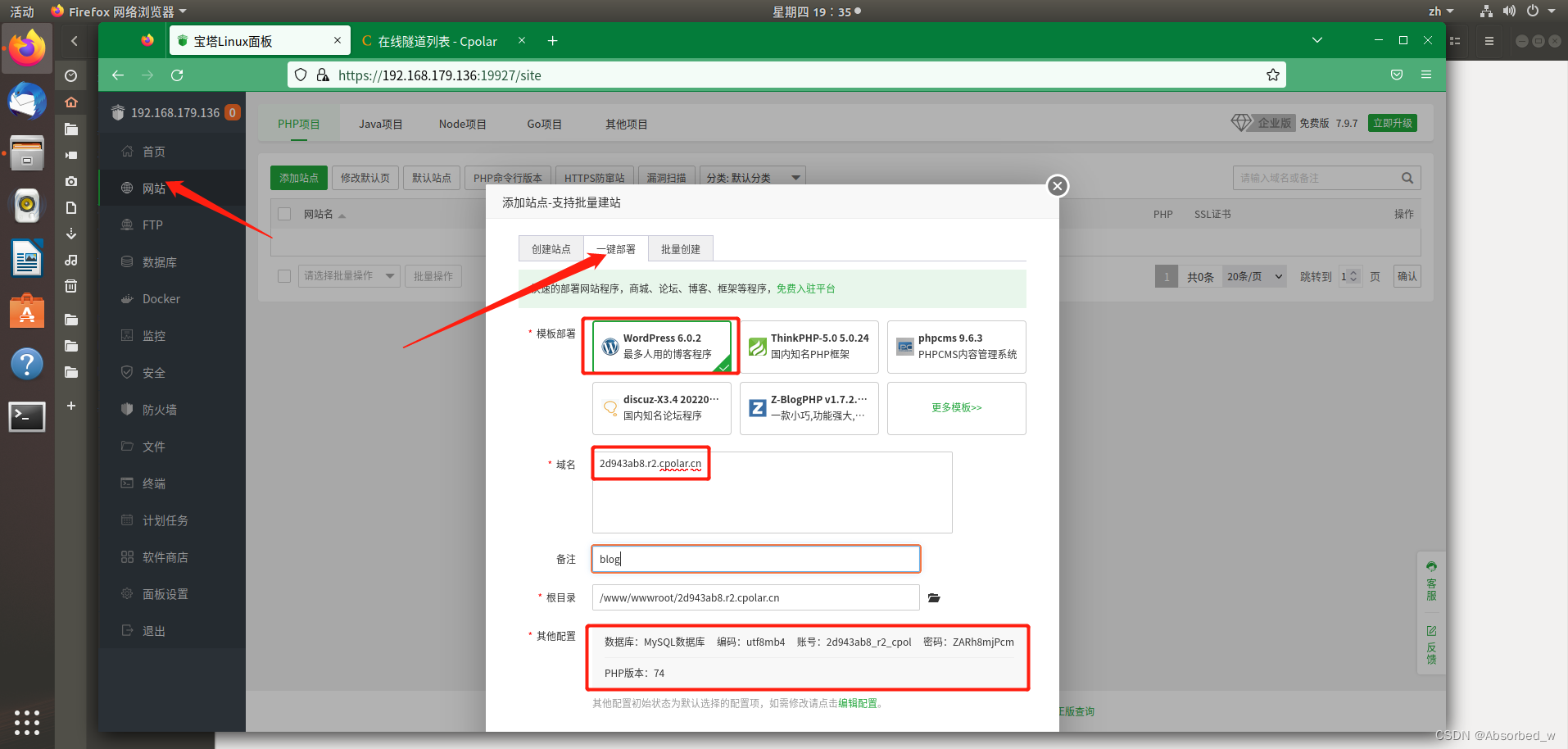Close the Cpolar tunnel list tab
This screenshot has width=1568, height=749.
(x=522, y=40)
